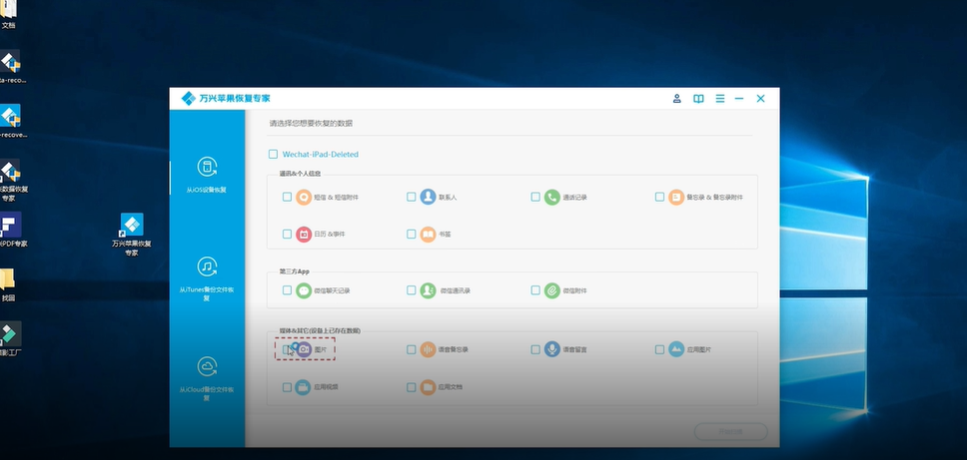Screen dimensions: 967x460
Task: Click the blue app videos icon
Action: pos(303,387)
